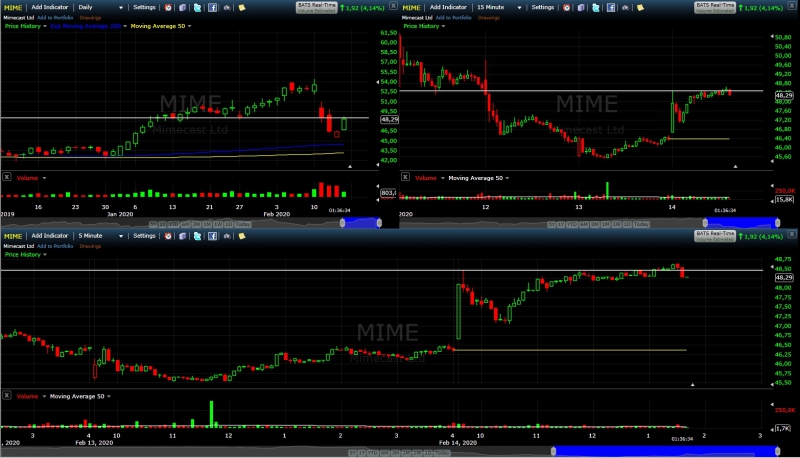The width and height of the screenshot is (800, 458).
Task: Click blue range selector under 15 Minute chart
Action: pyautogui.click(x=741, y=223)
